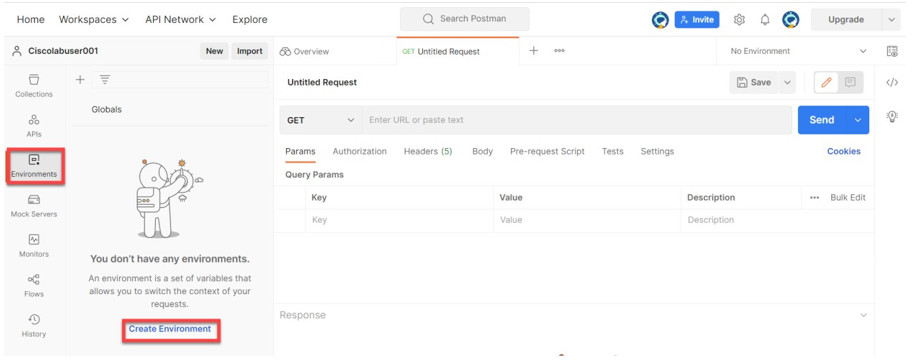This screenshot has height=360, width=912.
Task: Switch to the Headers (5) tab
Action: coord(428,151)
